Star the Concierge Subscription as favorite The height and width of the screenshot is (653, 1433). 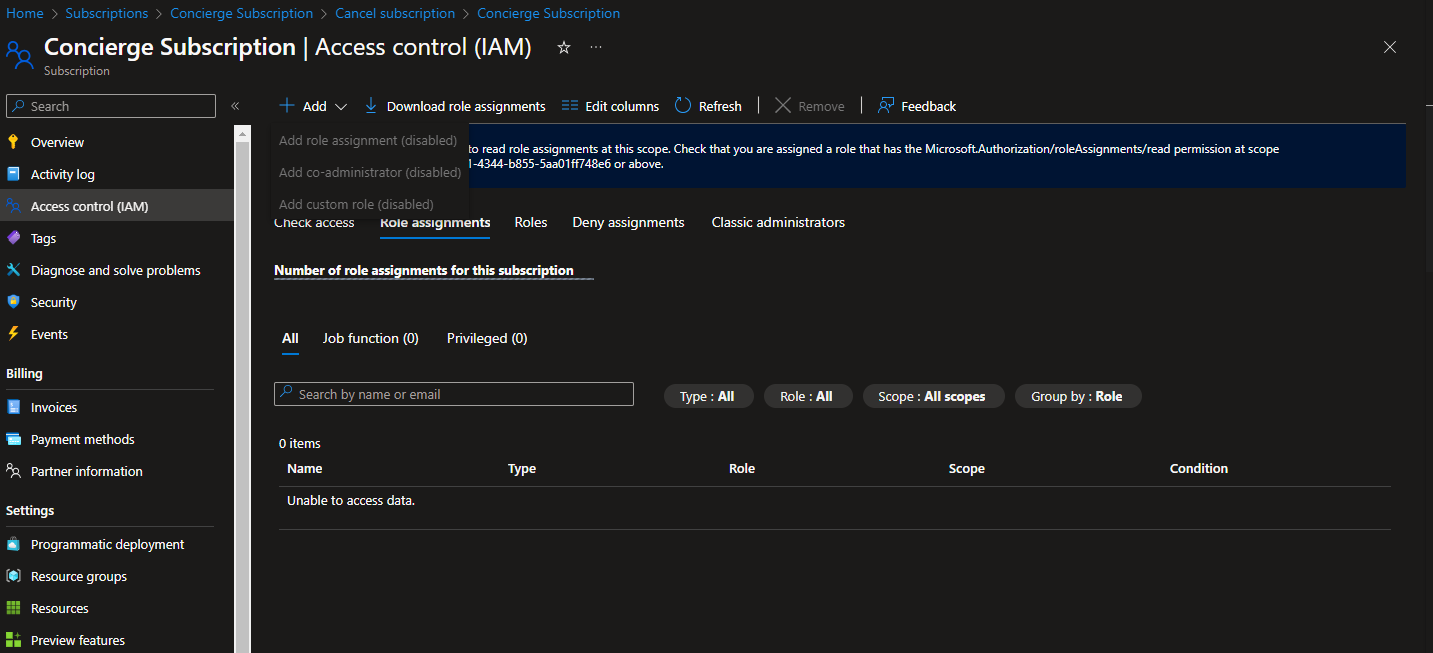[563, 46]
